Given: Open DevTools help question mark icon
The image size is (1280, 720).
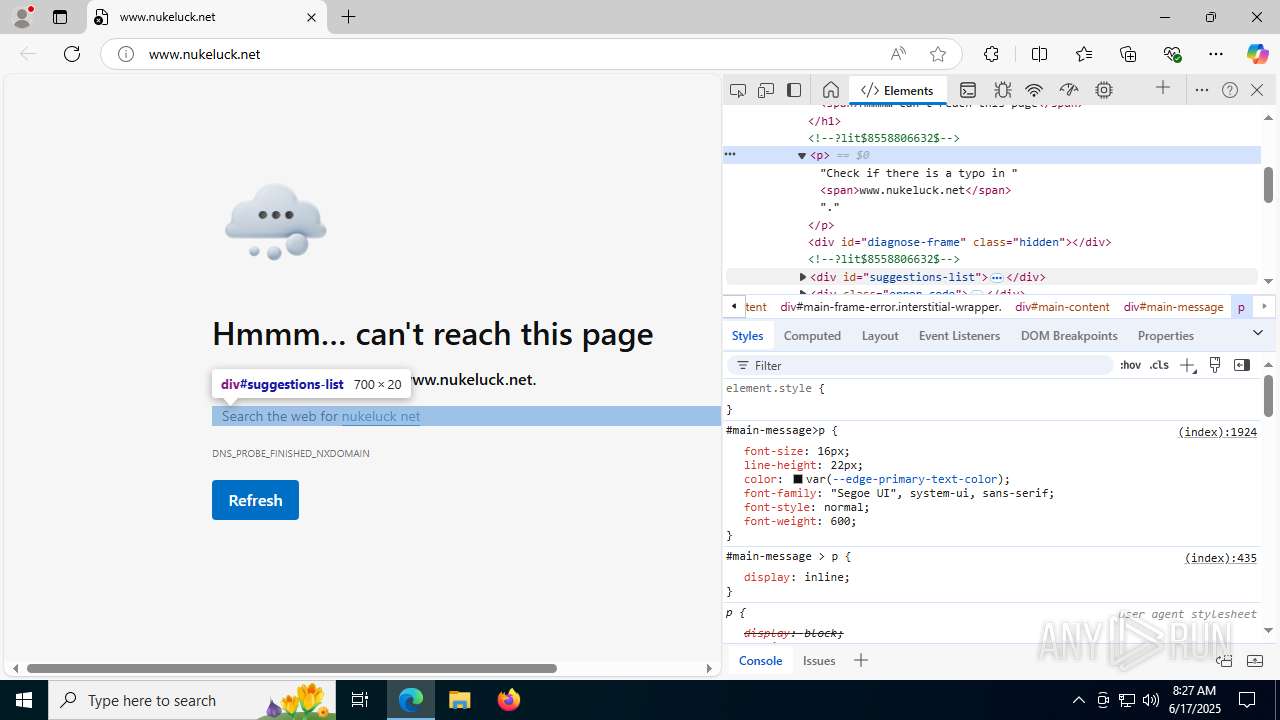Looking at the screenshot, I should (x=1230, y=90).
